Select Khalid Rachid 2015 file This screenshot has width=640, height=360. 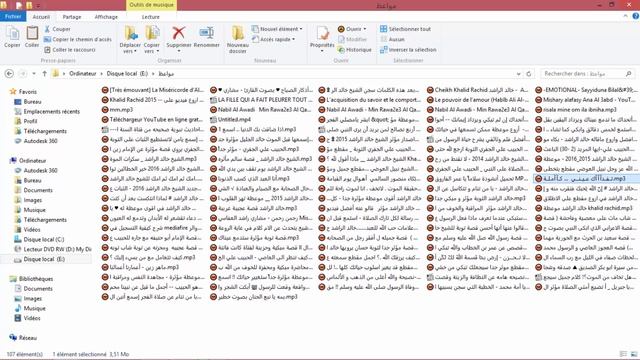pyautogui.click(x=153, y=100)
